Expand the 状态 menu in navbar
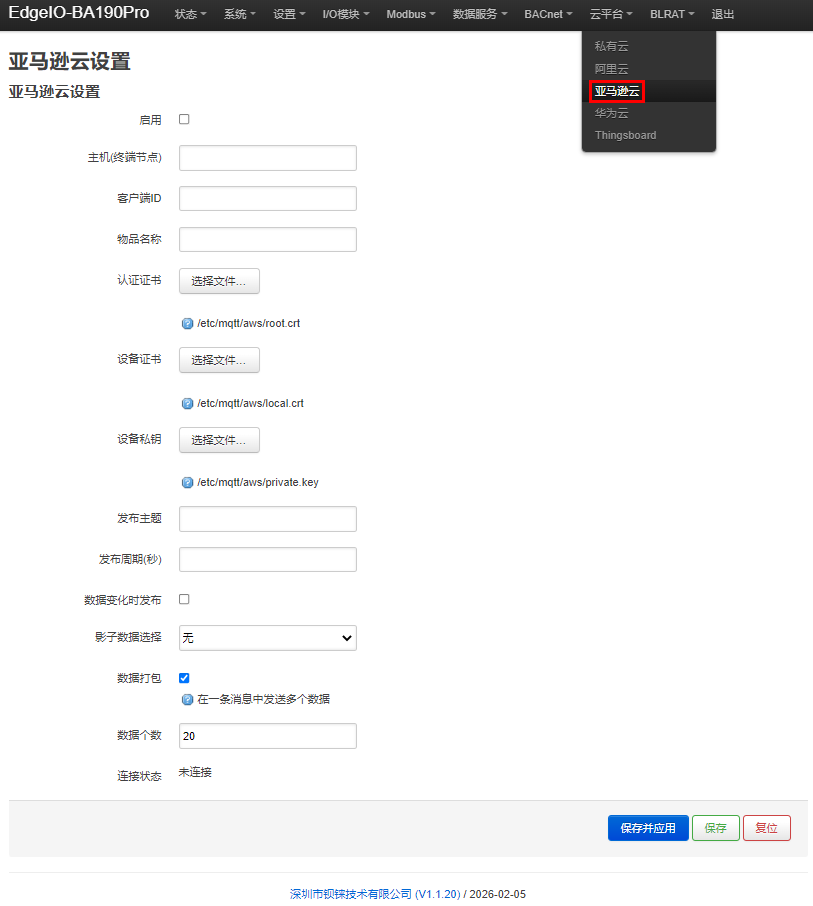The height and width of the screenshot is (906, 813). coord(191,14)
